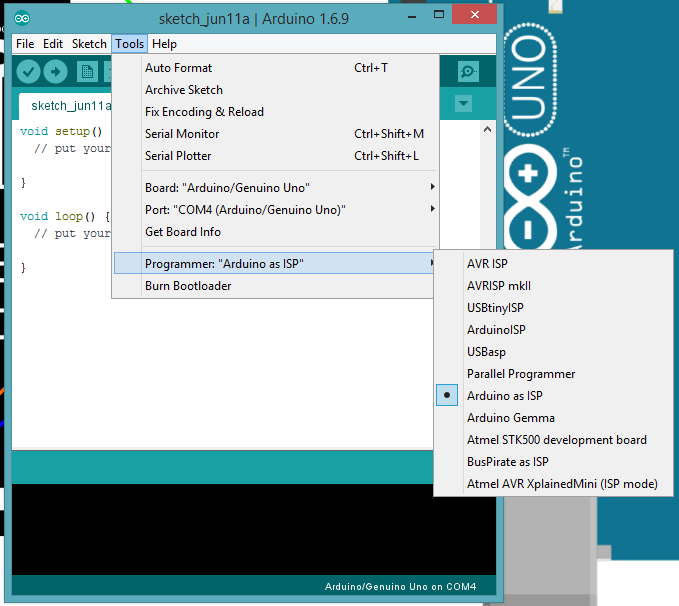Click Burn Bootloader
The image size is (679, 606).
(274, 286)
